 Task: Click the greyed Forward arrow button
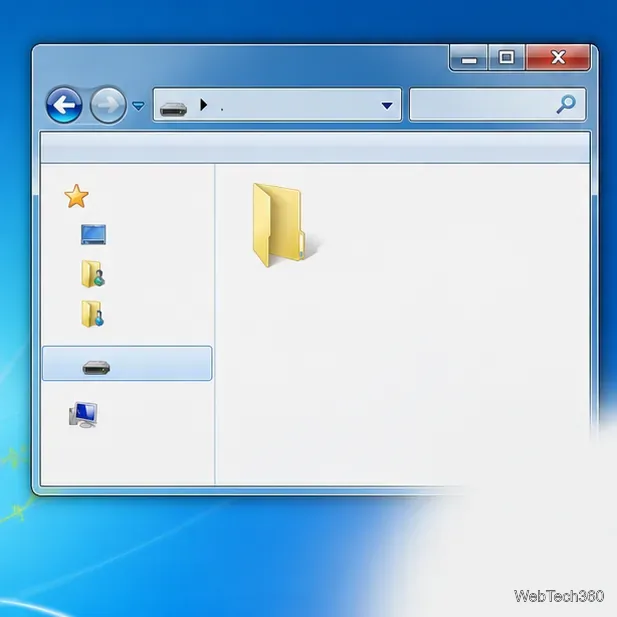[x=108, y=105]
